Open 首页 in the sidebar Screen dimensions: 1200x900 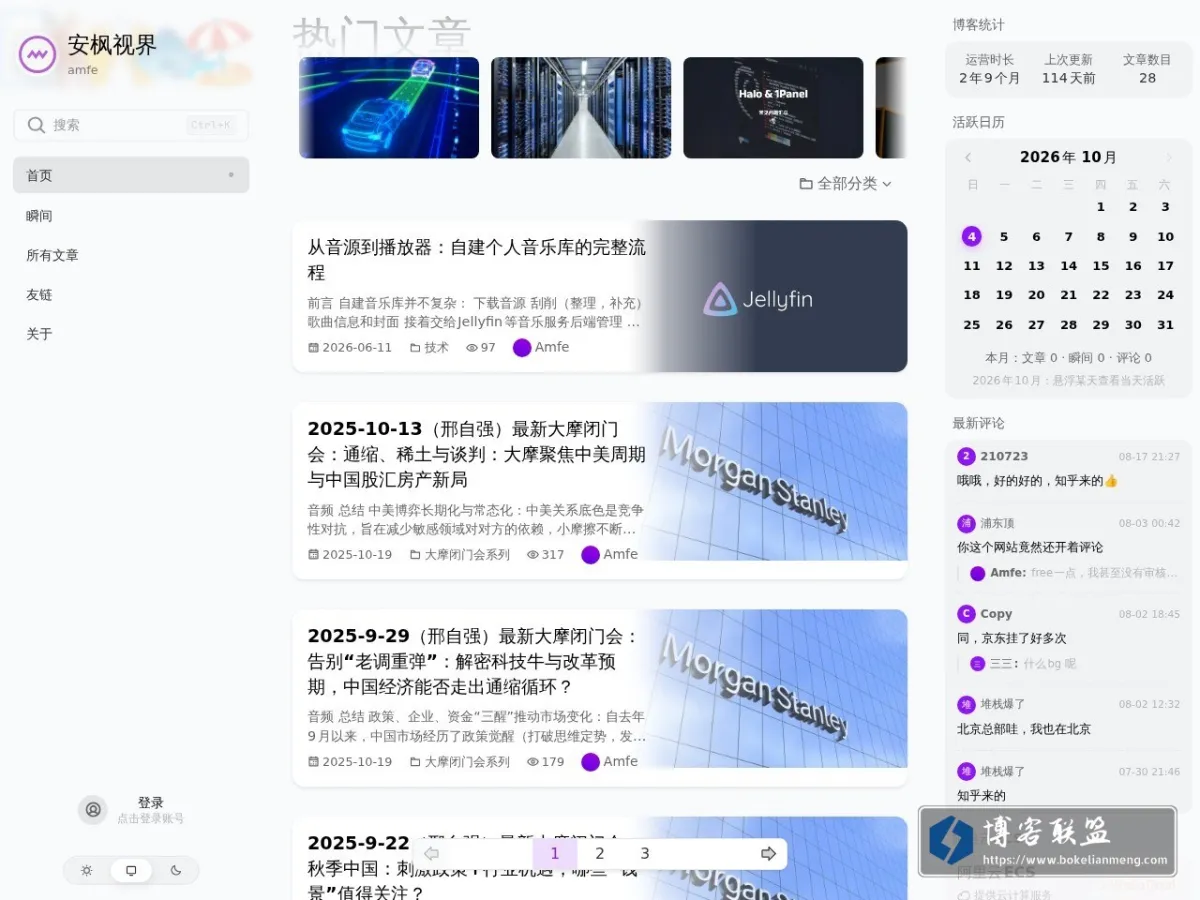tap(131, 175)
